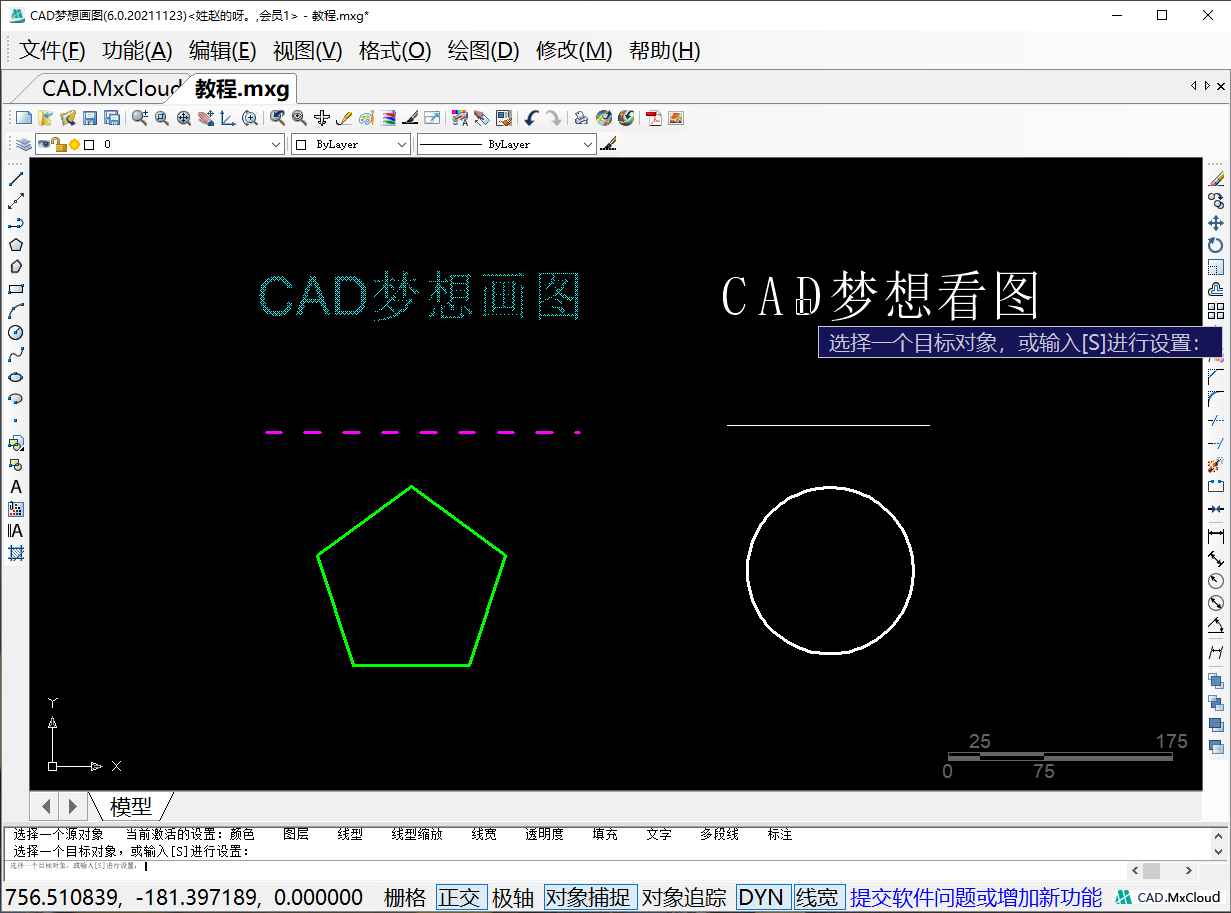
Task: Select the Array tool in right toolbar
Action: click(x=1216, y=311)
